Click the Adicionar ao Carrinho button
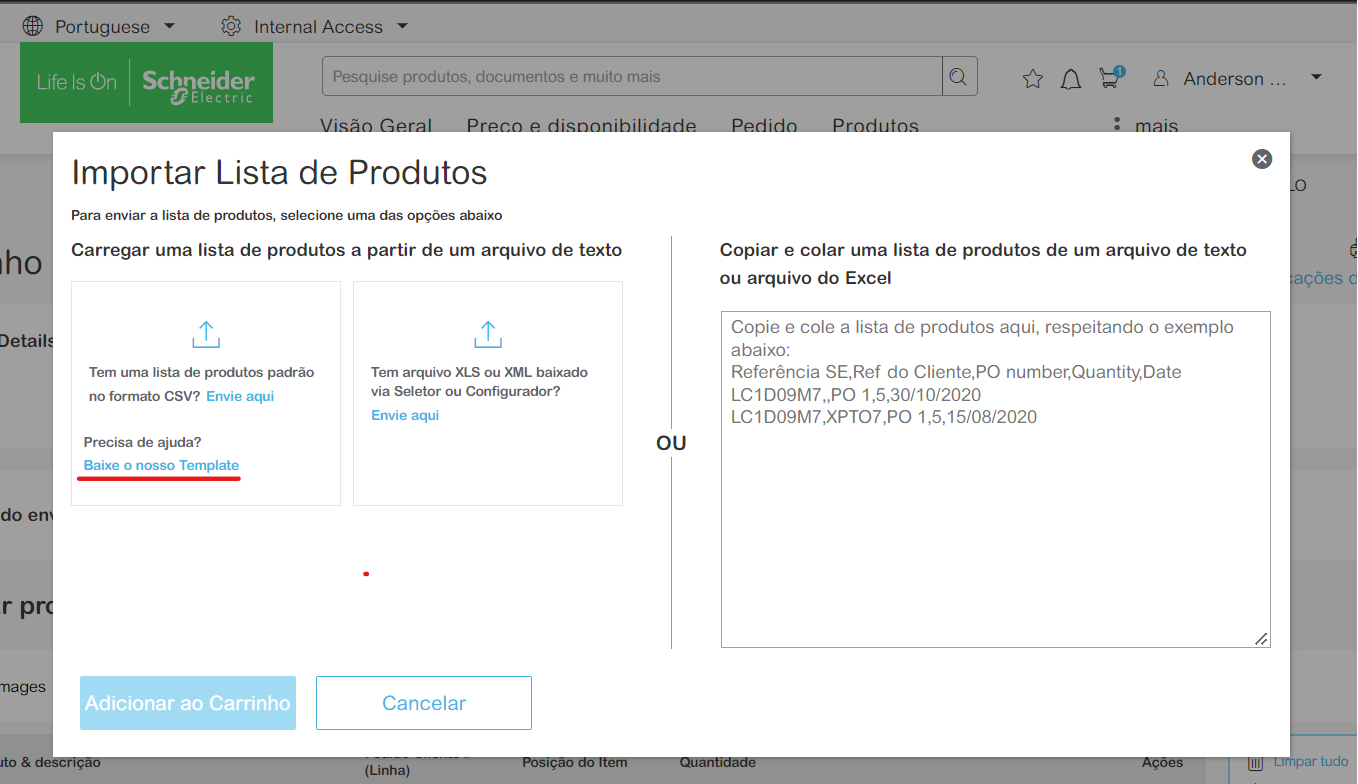Image resolution: width=1358 pixels, height=784 pixels. (x=188, y=703)
